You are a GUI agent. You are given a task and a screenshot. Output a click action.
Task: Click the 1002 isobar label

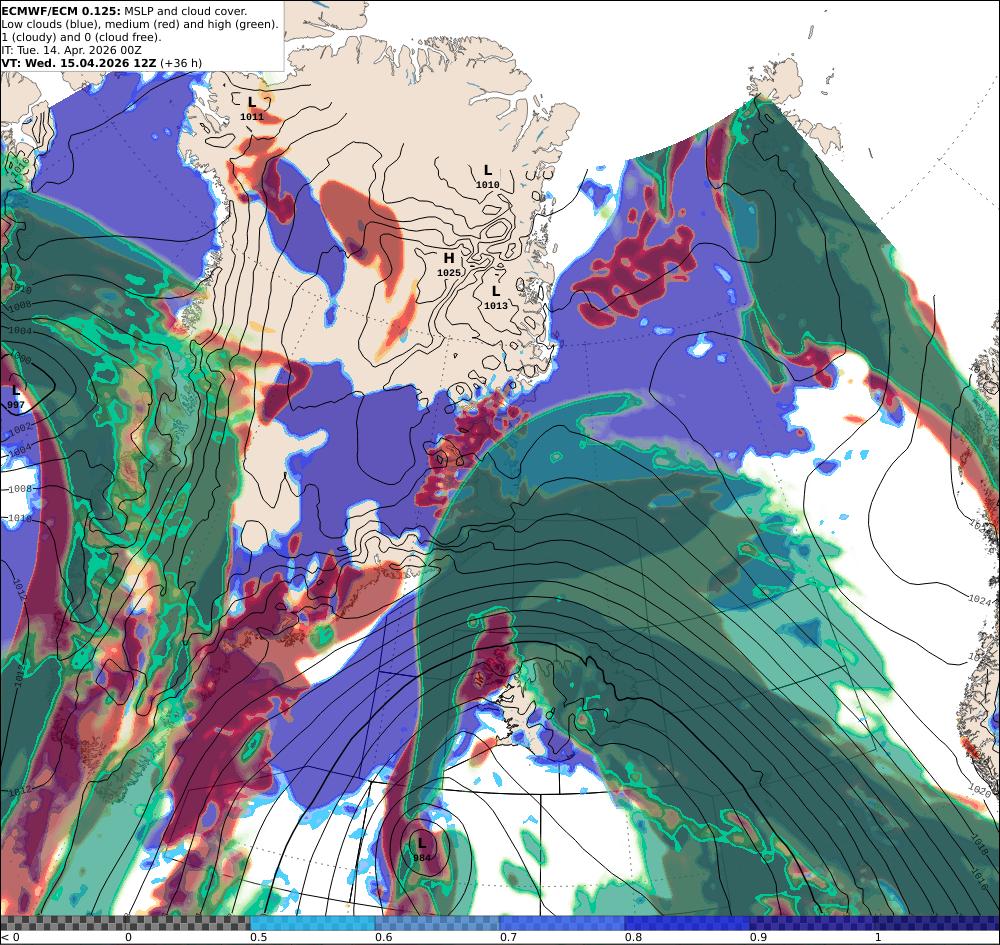pos(20,427)
